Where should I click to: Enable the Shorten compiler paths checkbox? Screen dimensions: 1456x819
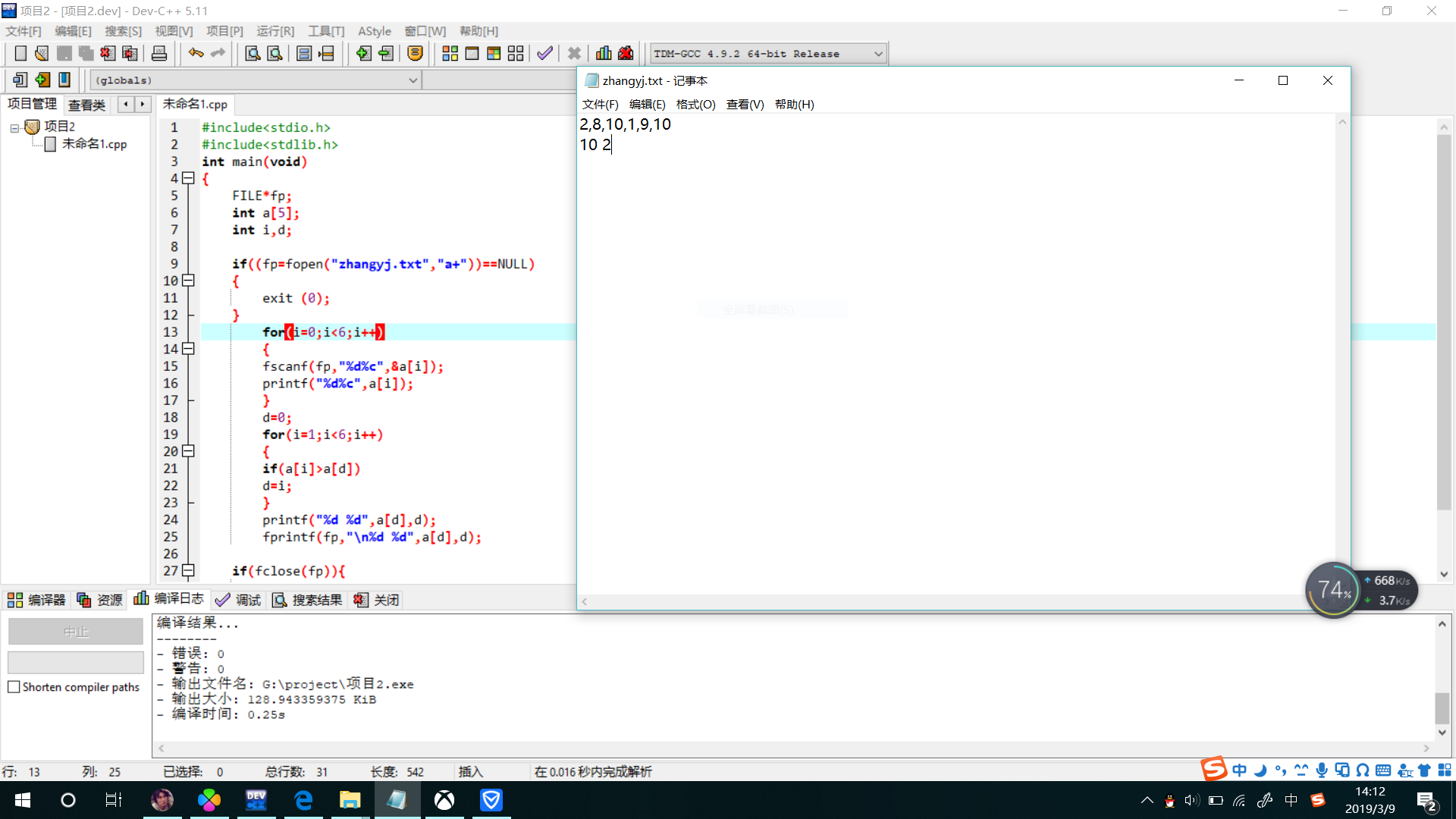click(14, 687)
